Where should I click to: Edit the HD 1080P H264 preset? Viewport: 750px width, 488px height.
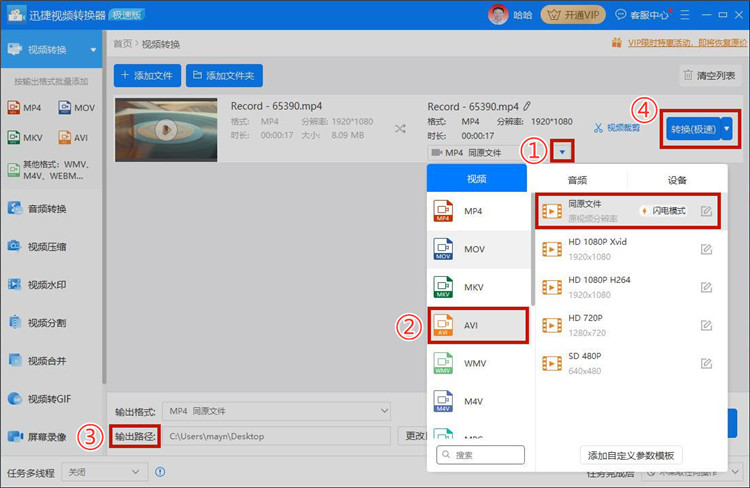coord(706,287)
